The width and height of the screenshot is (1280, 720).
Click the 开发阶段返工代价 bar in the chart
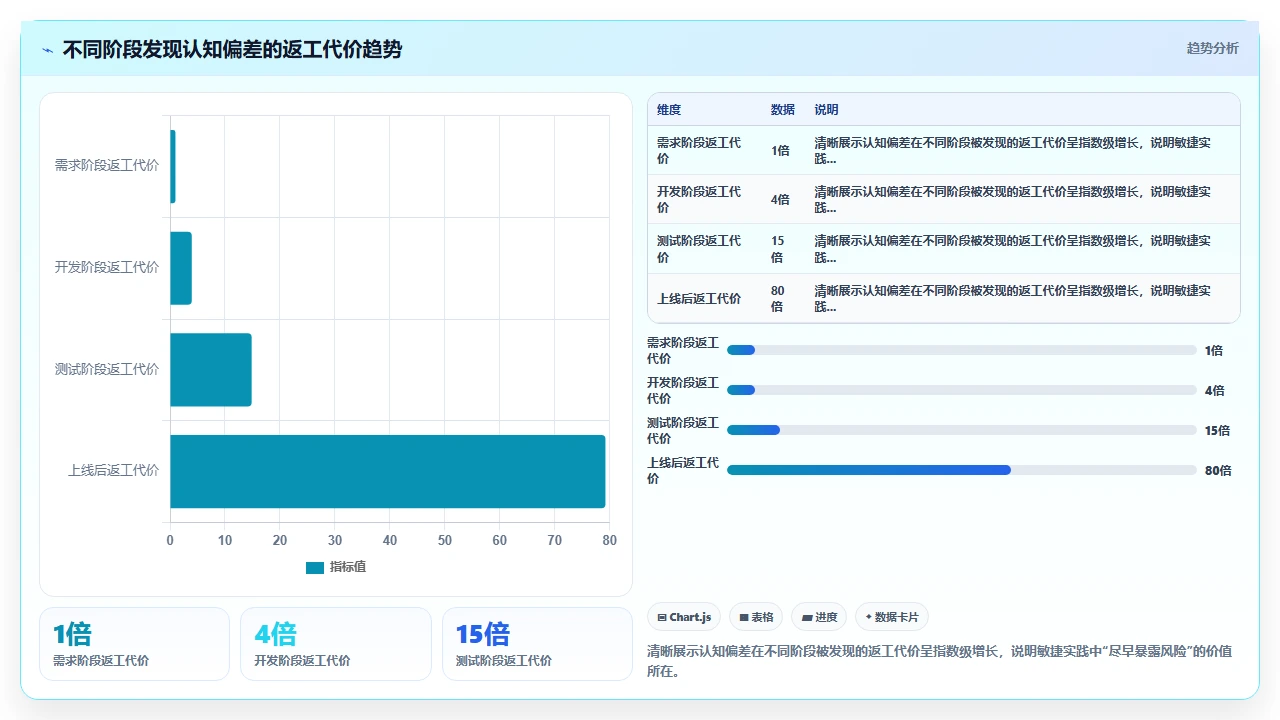[x=181, y=268]
